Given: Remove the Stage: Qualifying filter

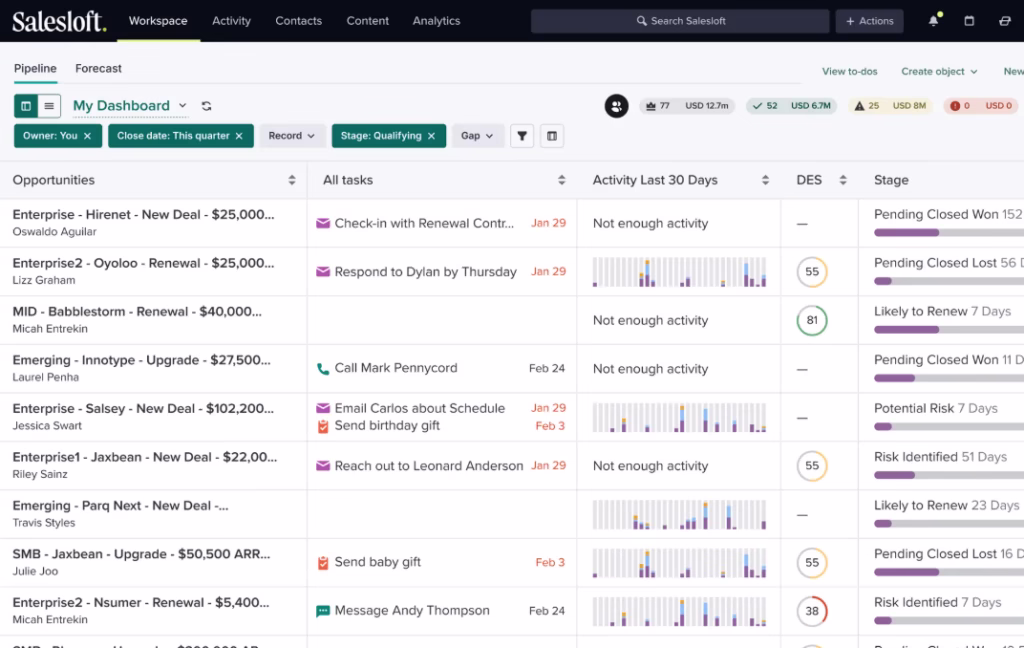Looking at the screenshot, I should pos(431,136).
